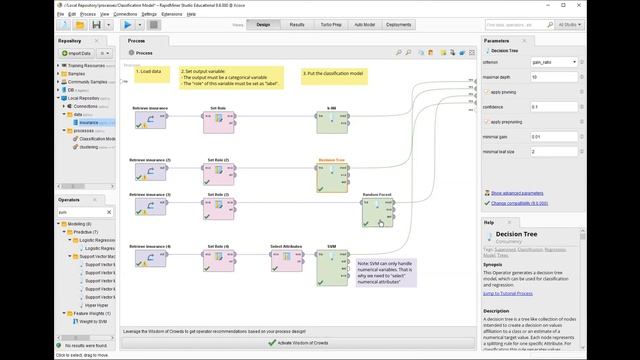Close the Parameters panel tab
Image resolution: width=640 pixels, height=360 pixels.
[x=524, y=41]
